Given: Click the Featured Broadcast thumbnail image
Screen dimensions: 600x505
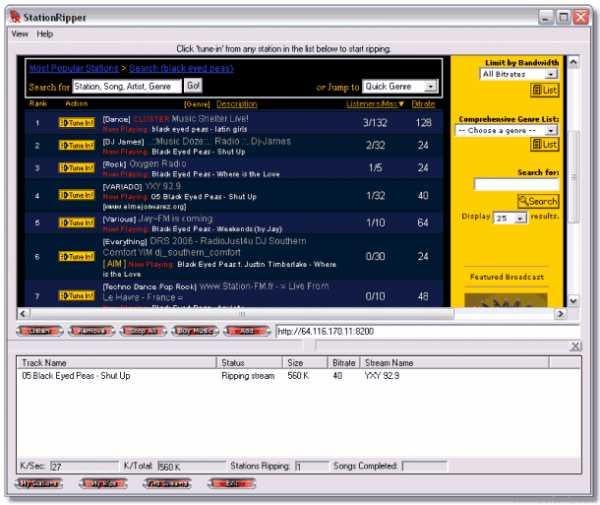Looking at the screenshot, I should [x=506, y=300].
